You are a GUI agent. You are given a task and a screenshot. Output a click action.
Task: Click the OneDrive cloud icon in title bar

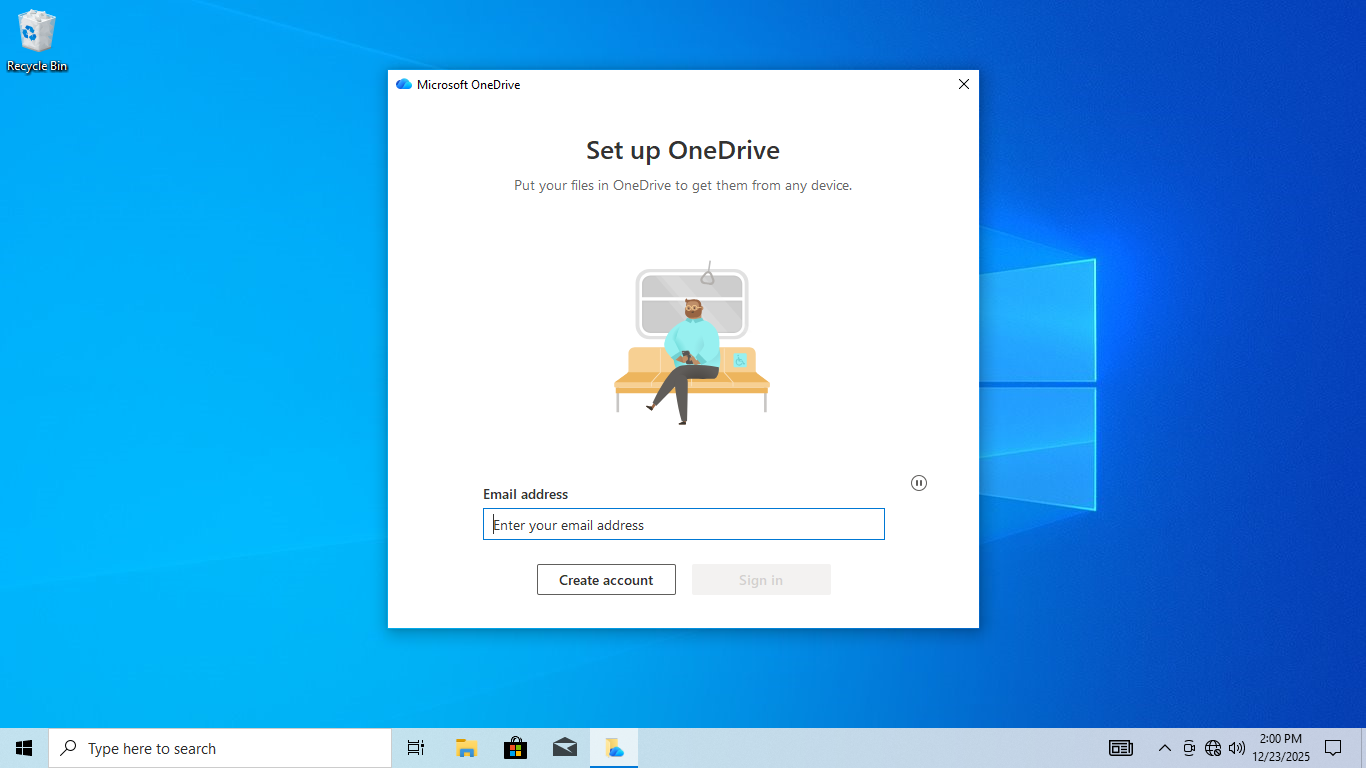(x=404, y=85)
